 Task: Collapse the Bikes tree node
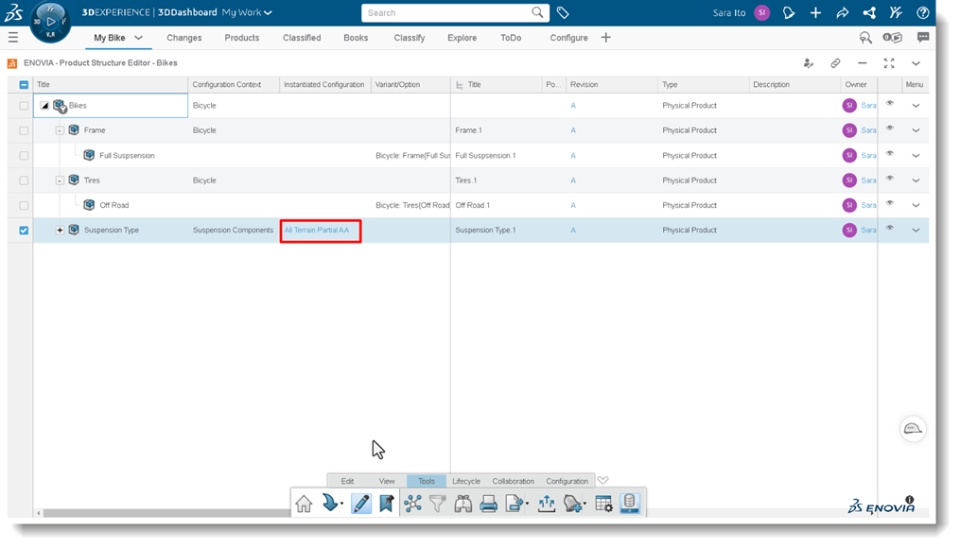(x=45, y=105)
